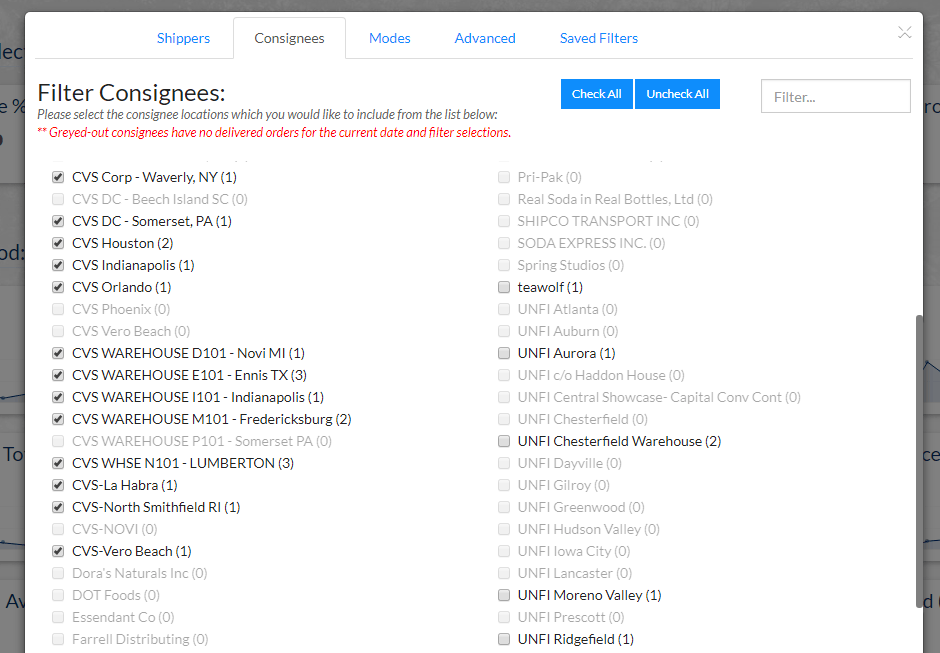Go to the Advanced tab
This screenshot has width=940, height=653.
pos(485,38)
